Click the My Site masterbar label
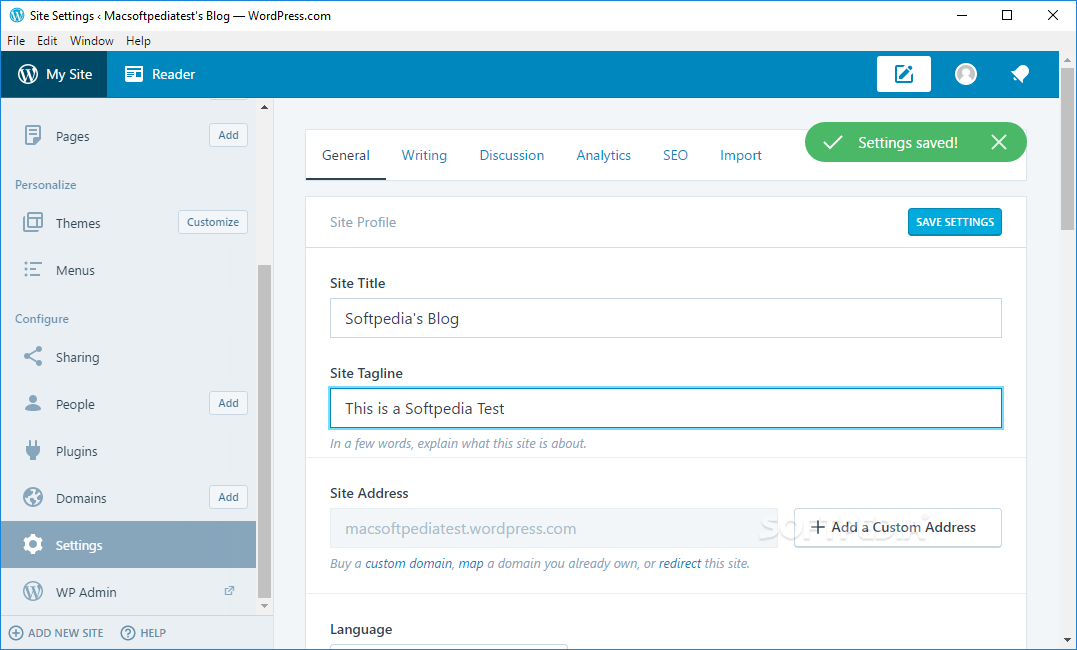 [69, 74]
